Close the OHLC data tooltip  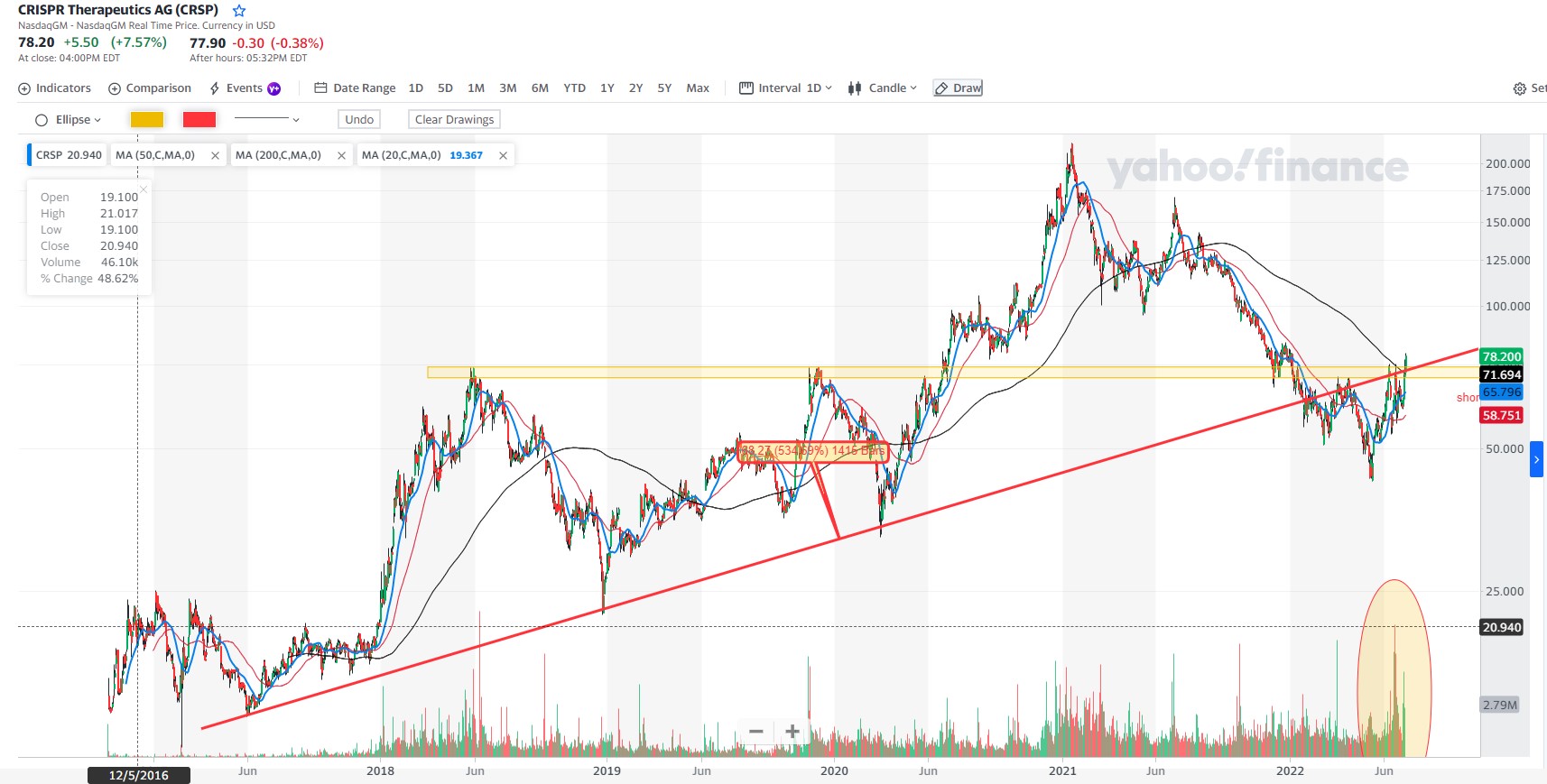143,189
